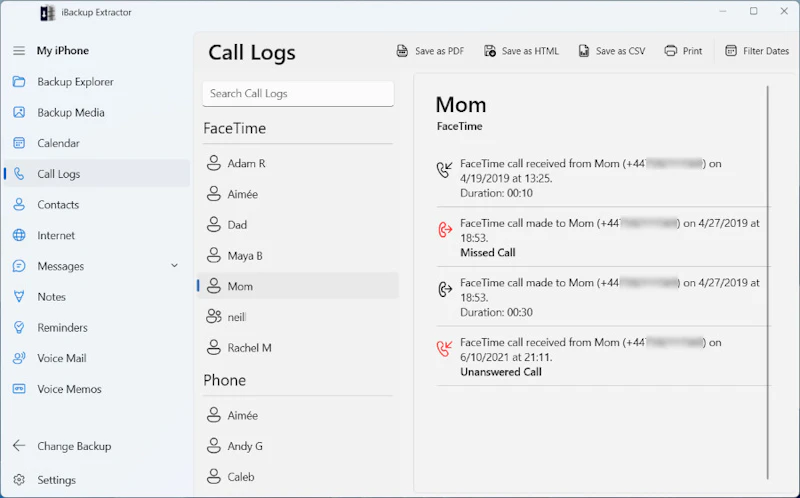Click the Filter Dates calendar icon
Screen dimensions: 800x498
(731, 51)
